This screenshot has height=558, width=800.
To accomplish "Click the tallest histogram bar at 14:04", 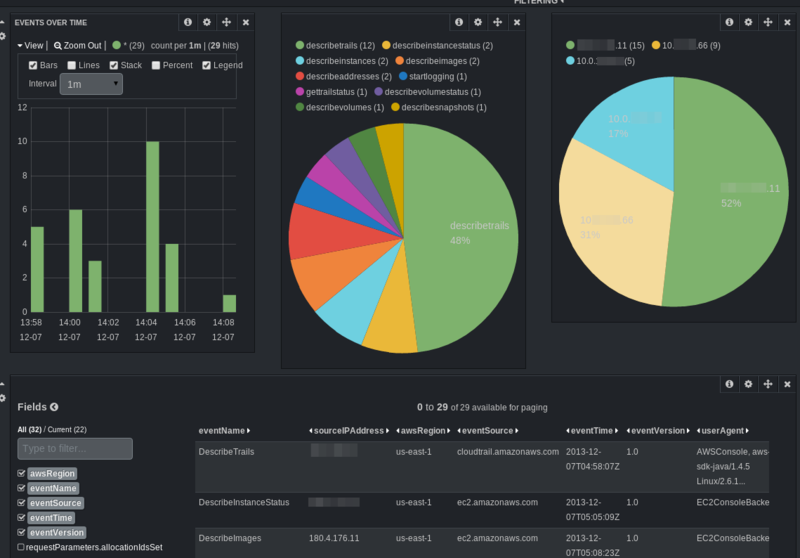I will tap(153, 226).
